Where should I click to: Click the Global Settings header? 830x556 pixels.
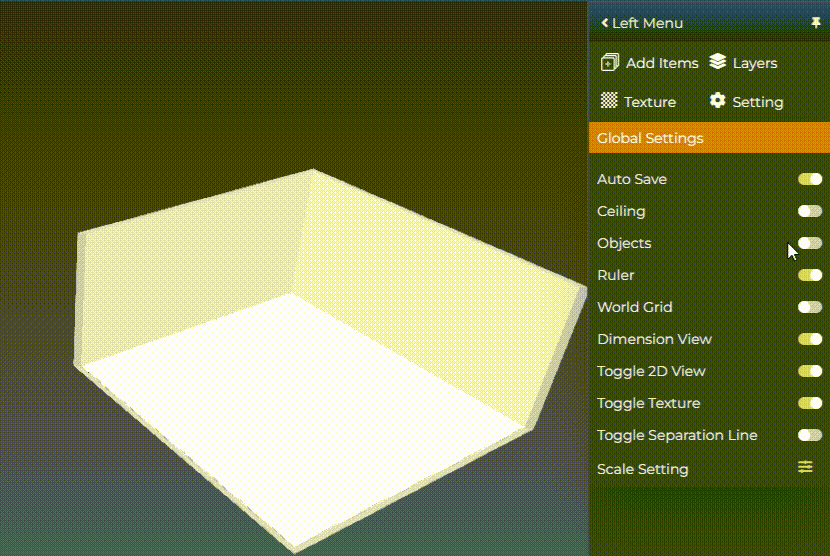[650, 138]
